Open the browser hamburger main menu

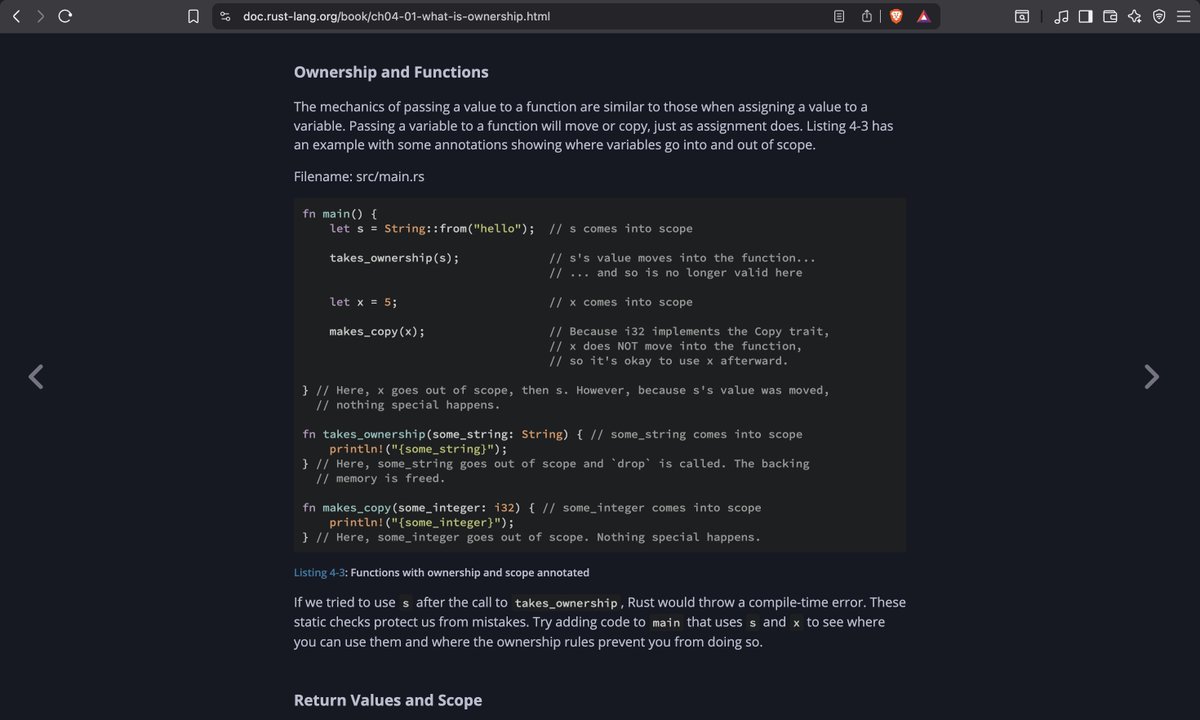pyautogui.click(x=1183, y=16)
